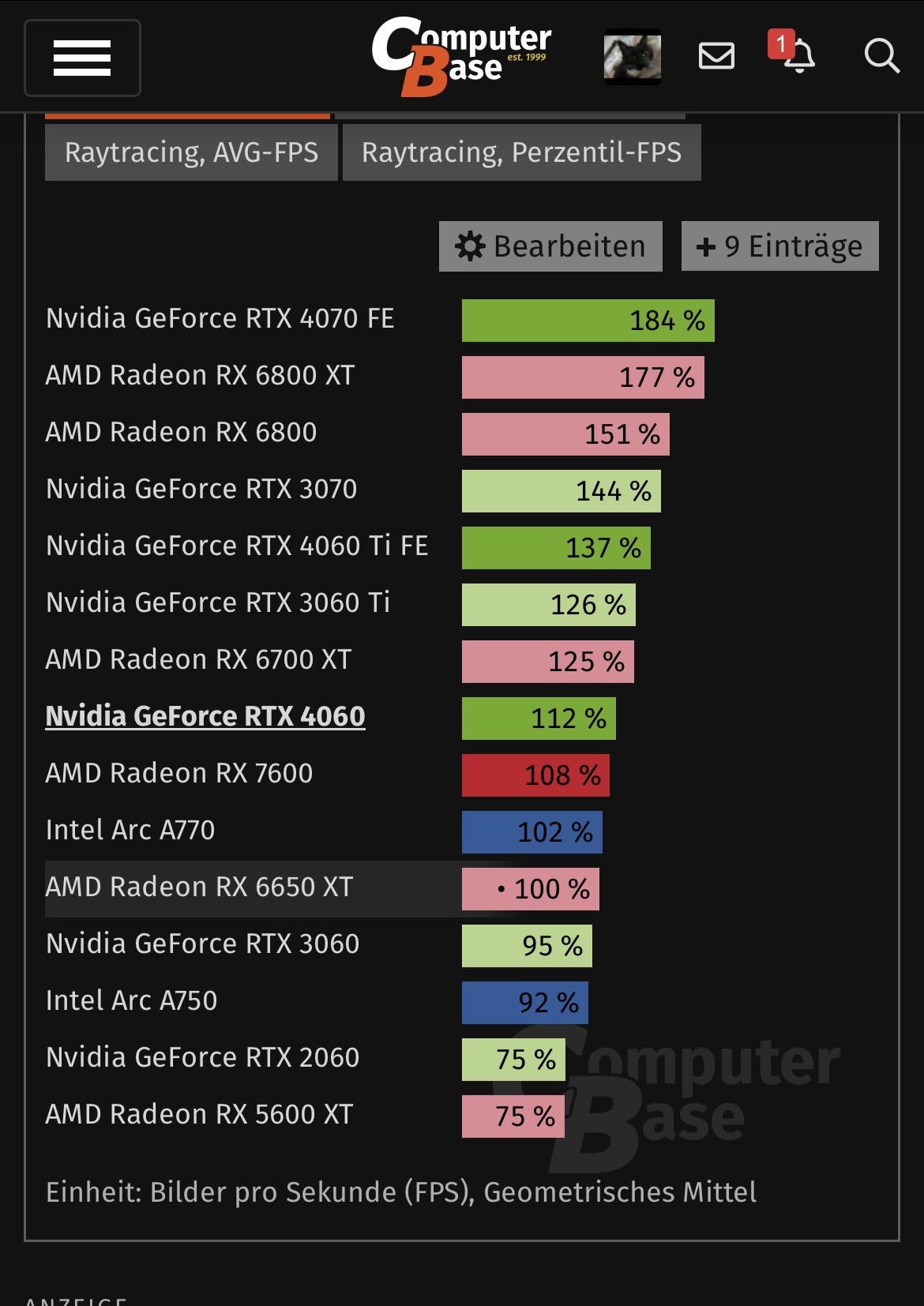Click the RX 7600 red 108 % bar
The image size is (924, 1306).
[x=535, y=775]
